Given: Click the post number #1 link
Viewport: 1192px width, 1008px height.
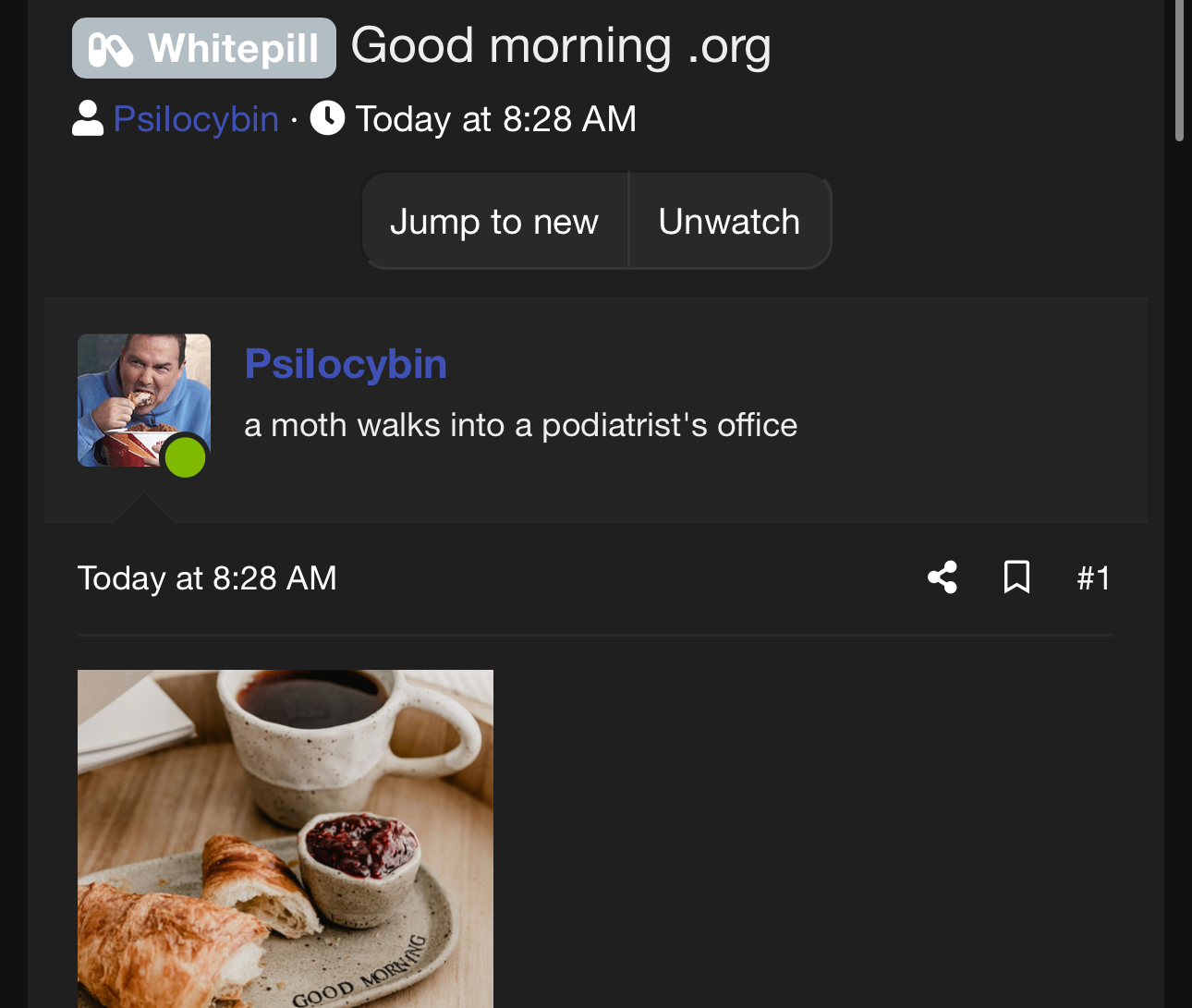Looking at the screenshot, I should pyautogui.click(x=1093, y=578).
